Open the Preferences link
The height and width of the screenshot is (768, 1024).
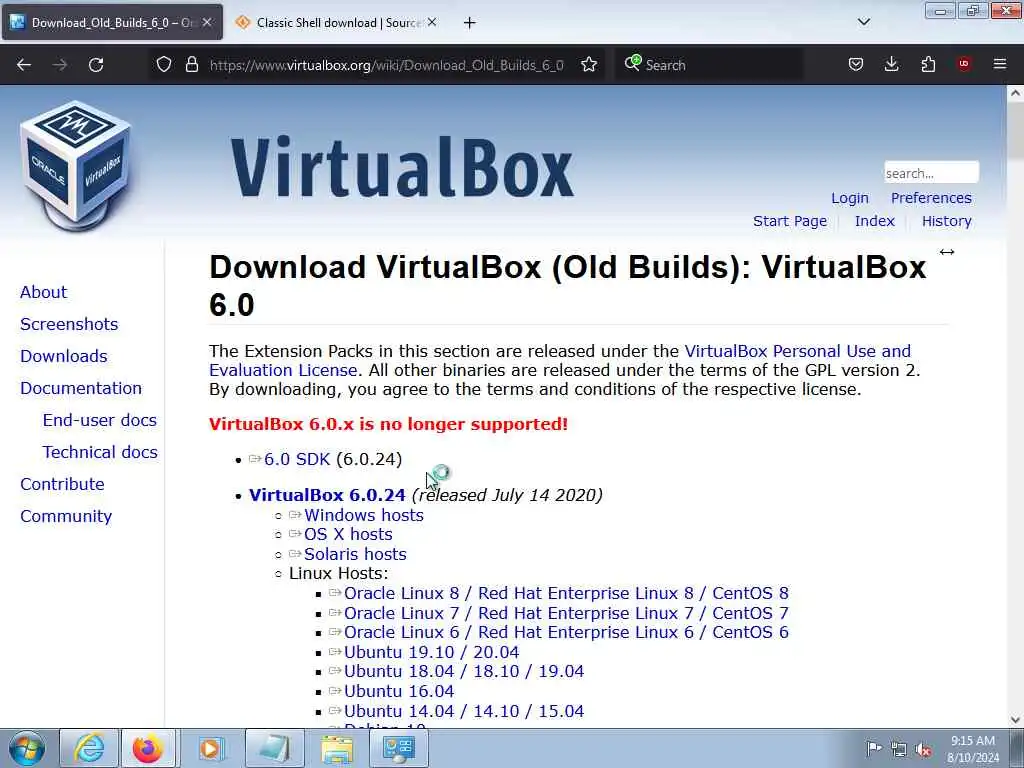coord(931,198)
